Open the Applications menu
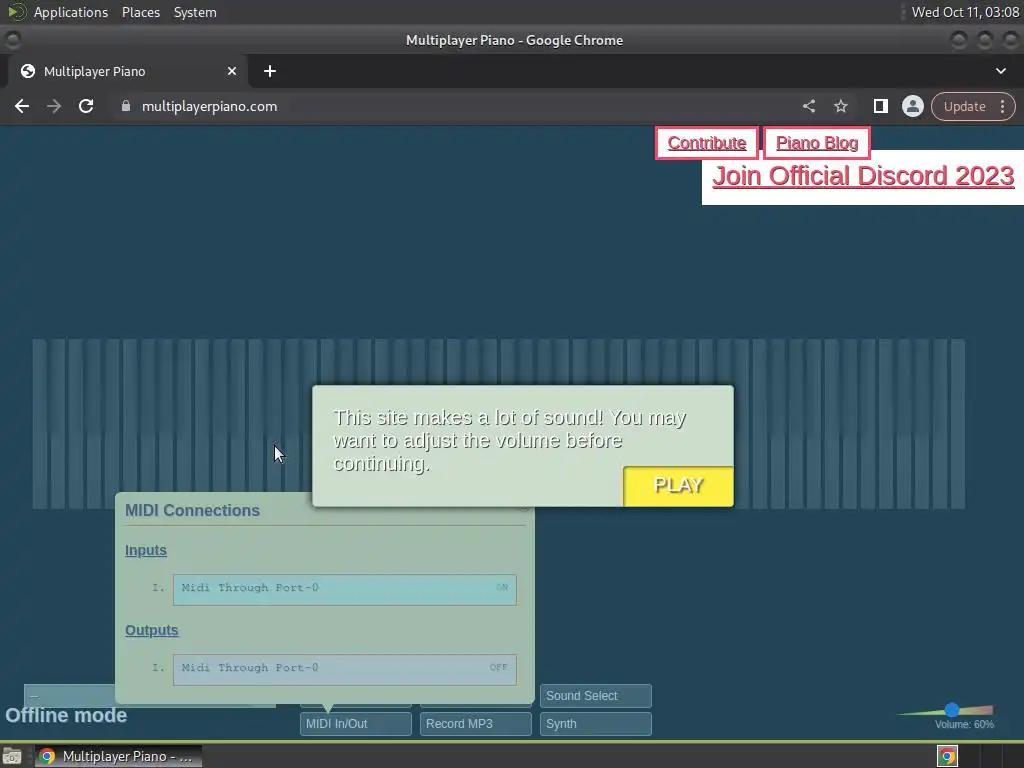Screen dimensions: 1024x768 [71, 12]
